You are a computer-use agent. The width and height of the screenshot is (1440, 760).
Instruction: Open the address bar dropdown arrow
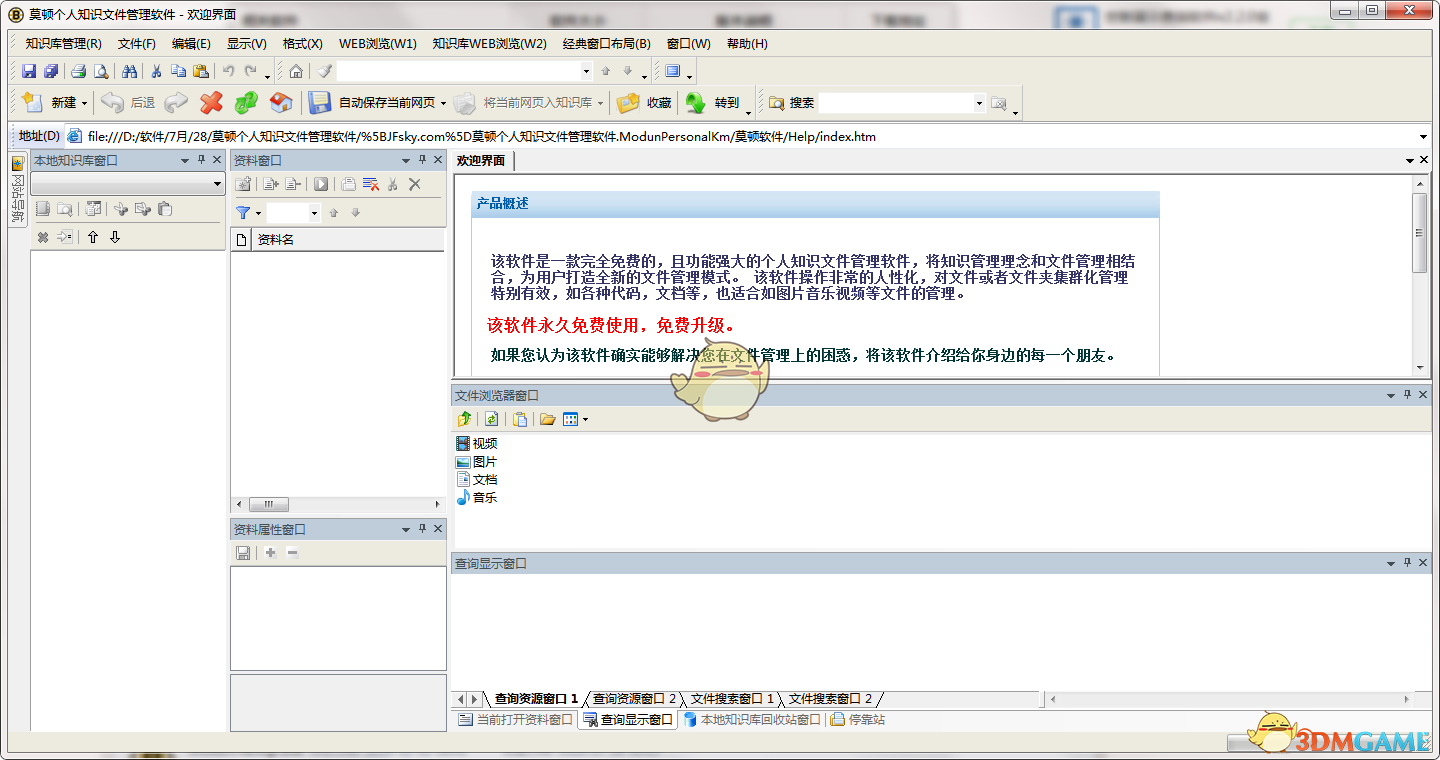click(x=1423, y=137)
